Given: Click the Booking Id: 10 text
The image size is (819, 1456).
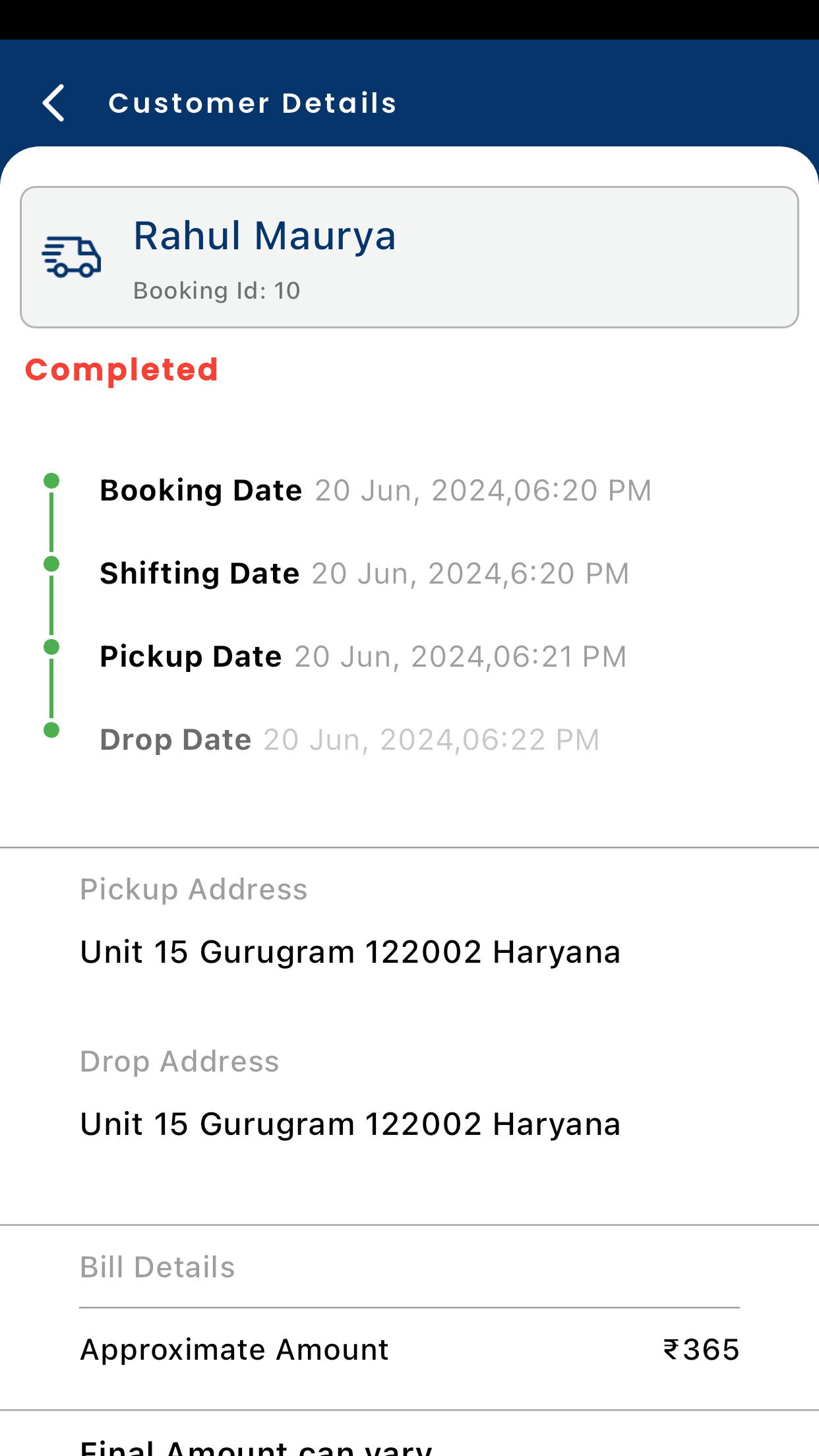Looking at the screenshot, I should 216,291.
